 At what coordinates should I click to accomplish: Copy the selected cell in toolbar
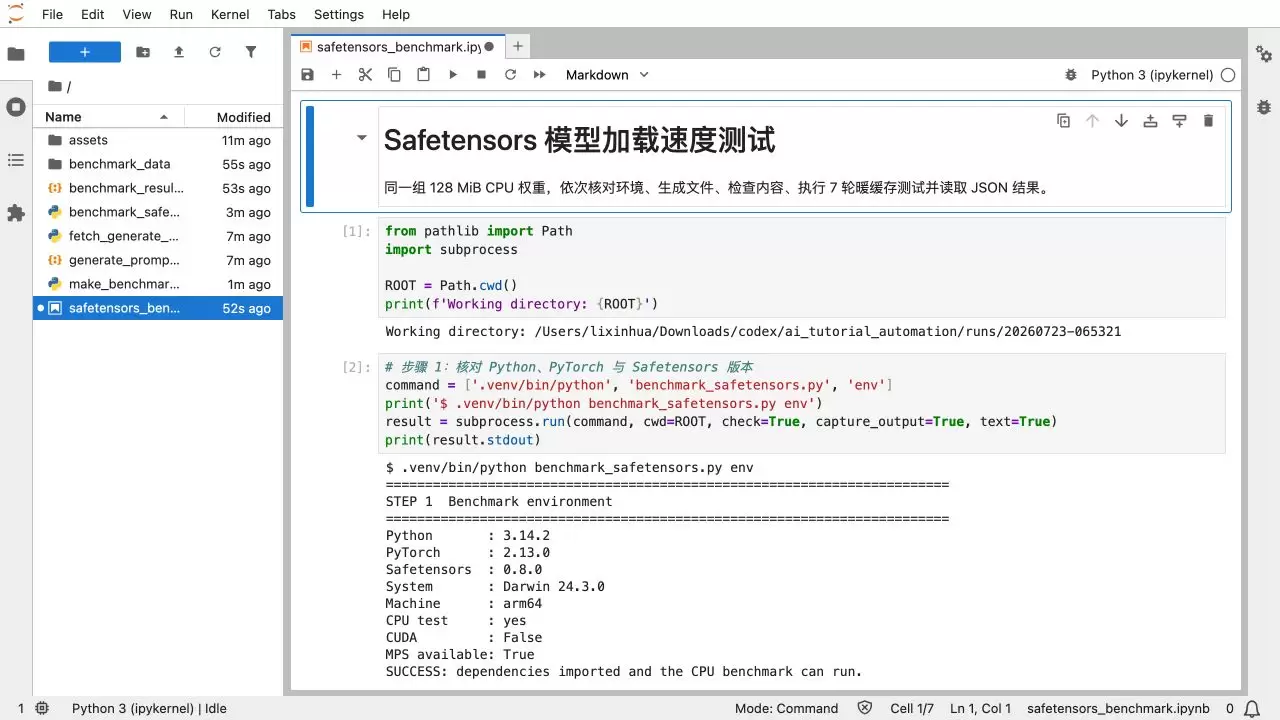point(394,75)
